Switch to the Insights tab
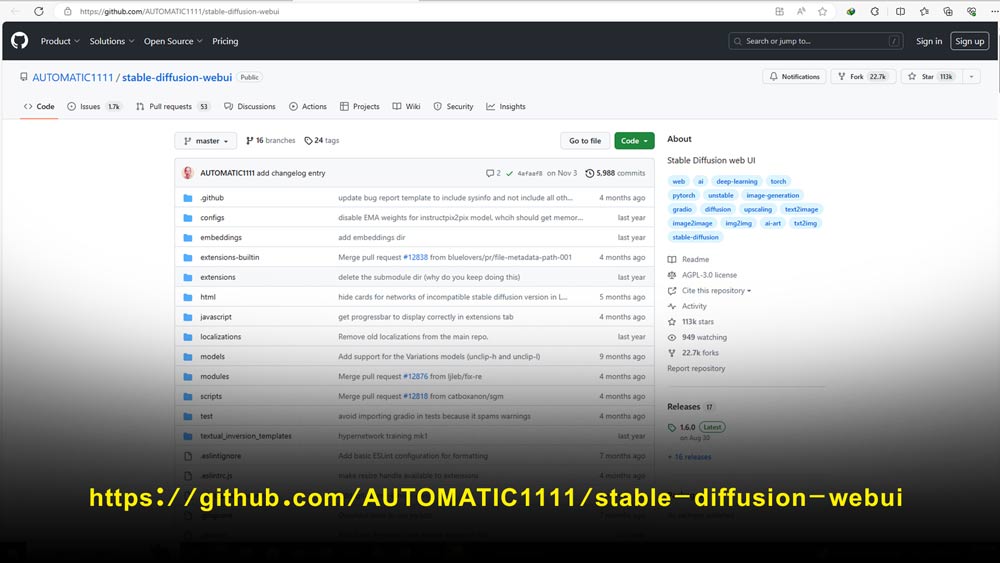 (x=506, y=106)
